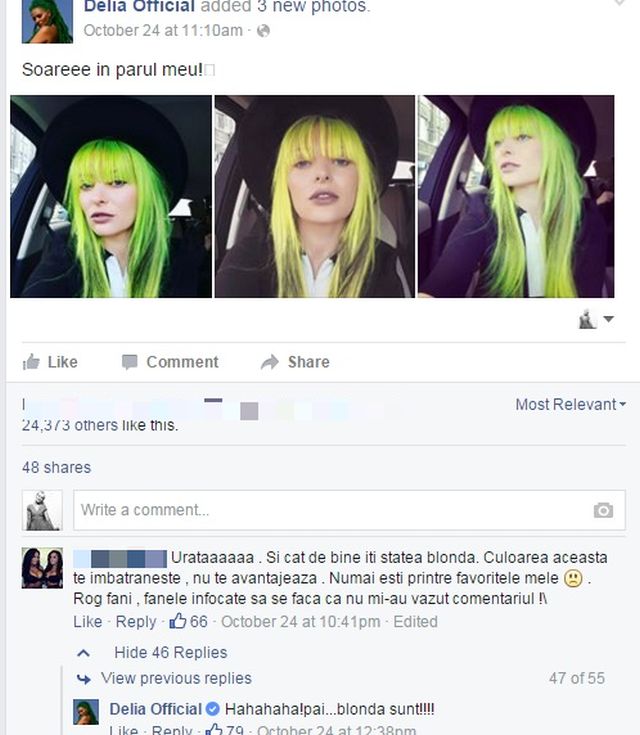Click the camera icon in the comment box
Screen dimensions: 640x735
pos(603,510)
